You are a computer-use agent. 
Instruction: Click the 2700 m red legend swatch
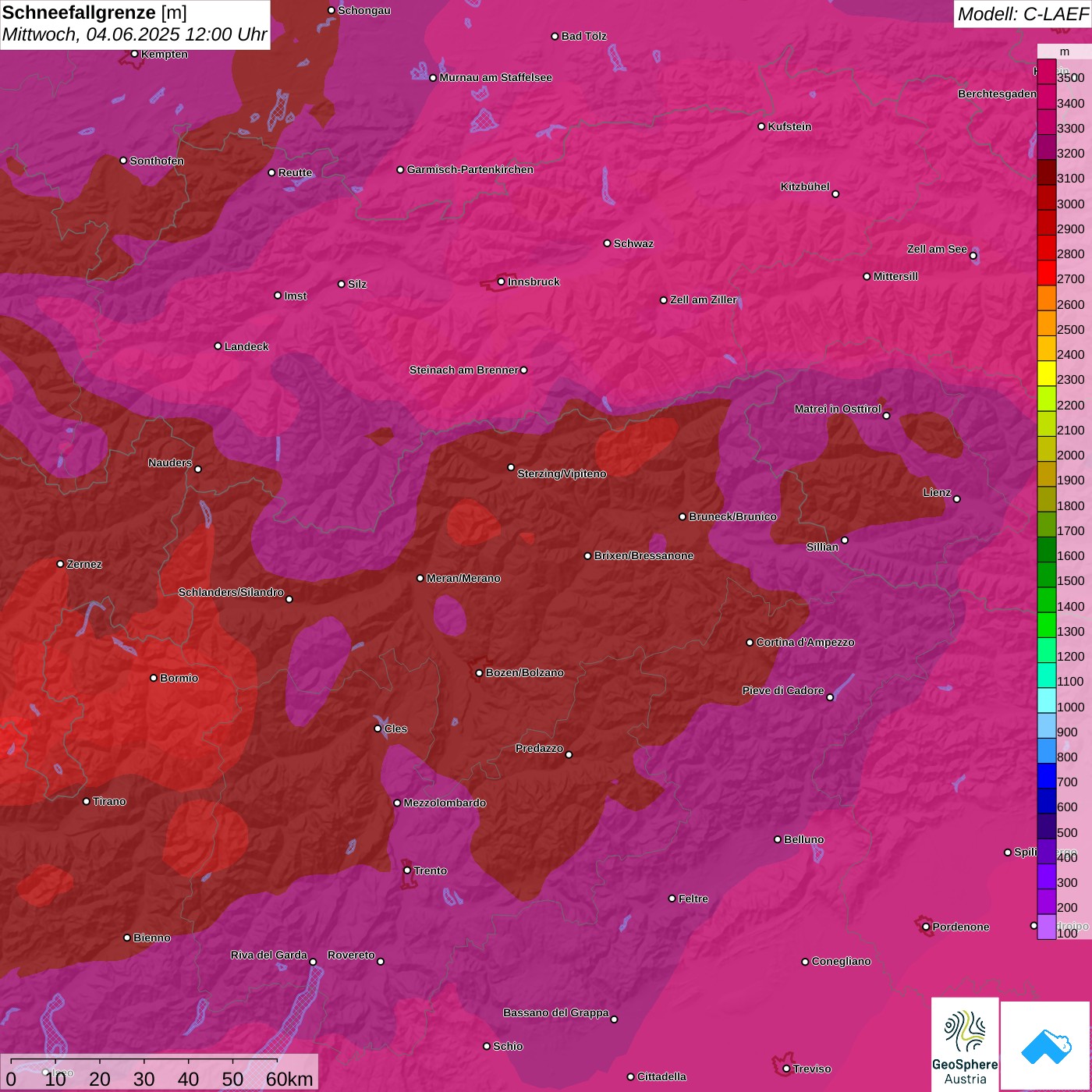(x=1046, y=273)
